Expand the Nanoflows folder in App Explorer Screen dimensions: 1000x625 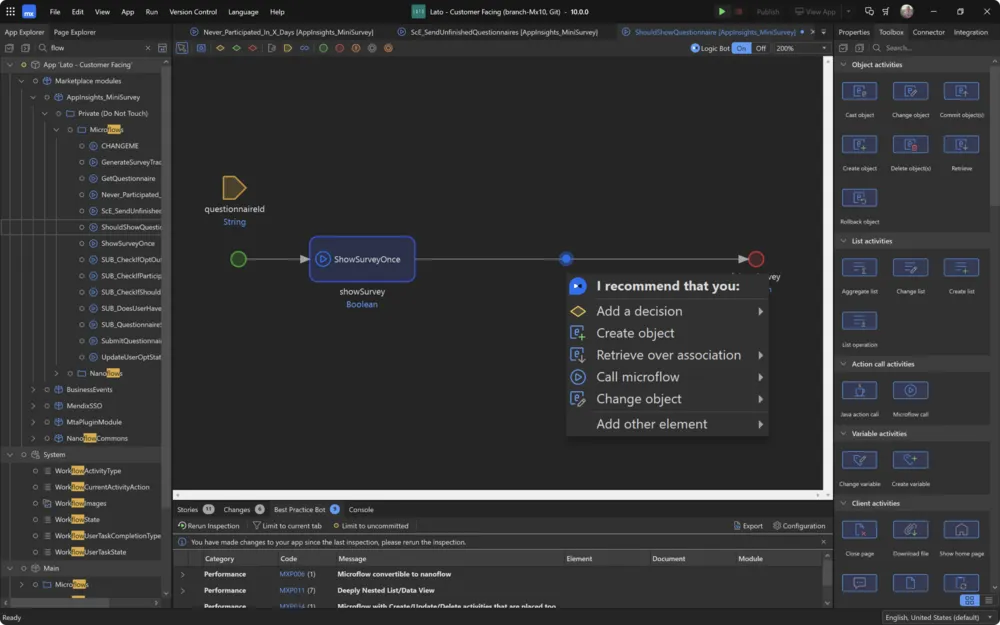56,373
